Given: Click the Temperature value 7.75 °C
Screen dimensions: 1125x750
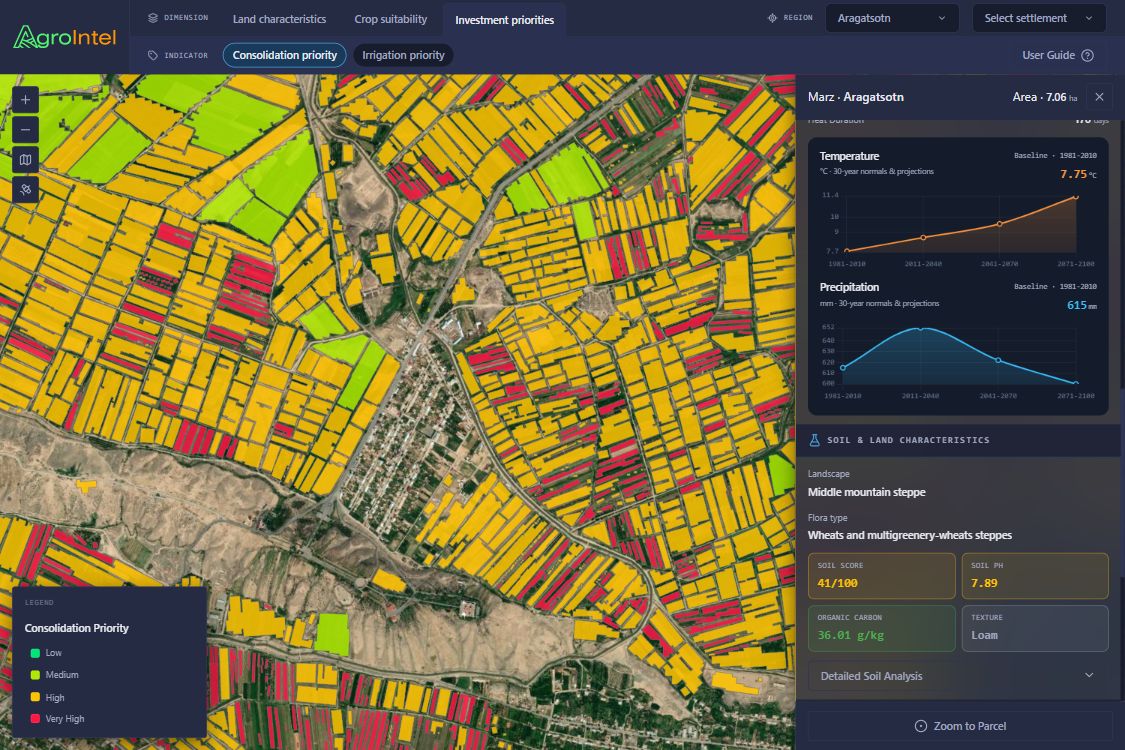Looking at the screenshot, I should coord(1078,174).
